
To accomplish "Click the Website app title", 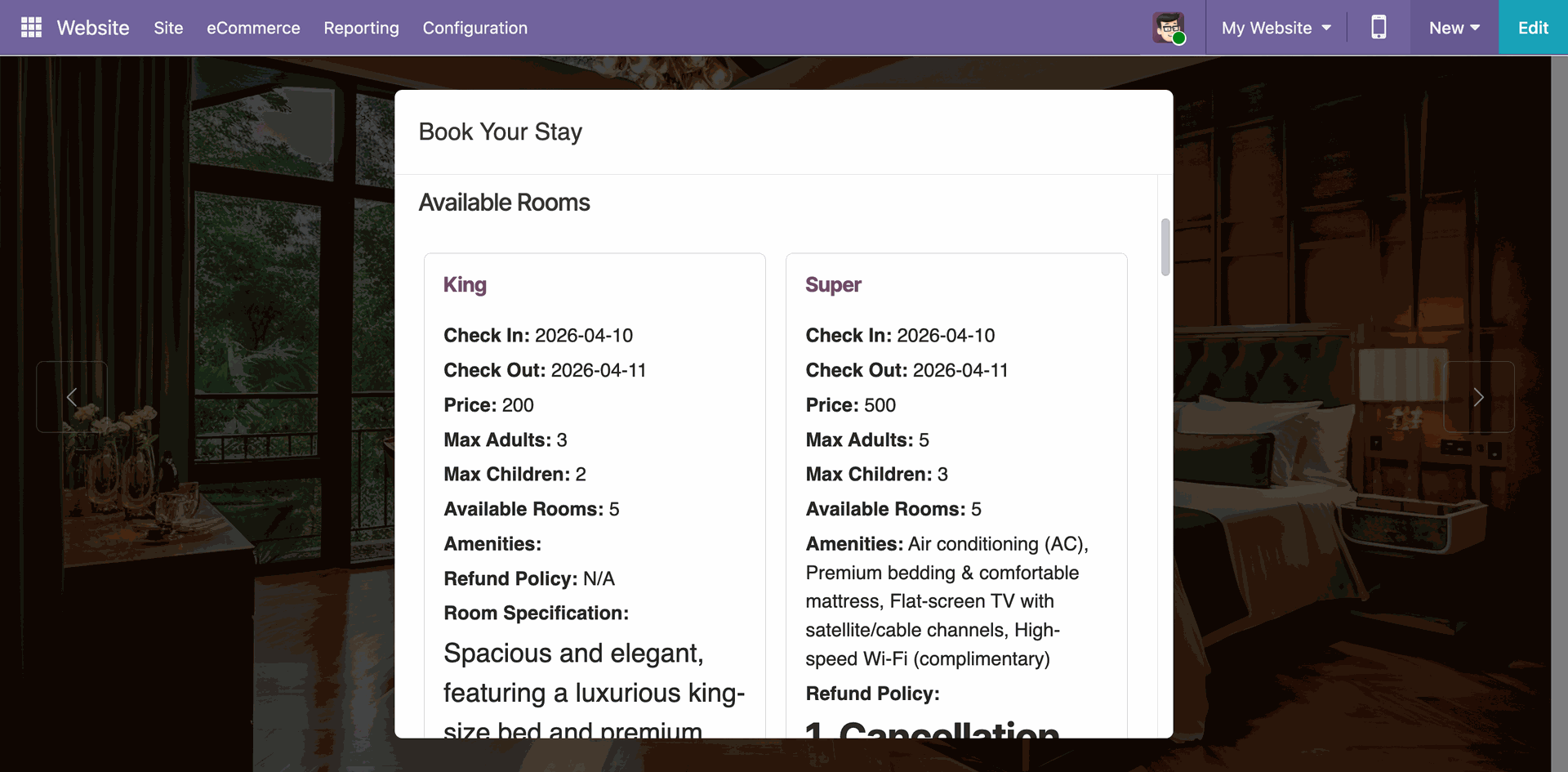I will click(93, 28).
